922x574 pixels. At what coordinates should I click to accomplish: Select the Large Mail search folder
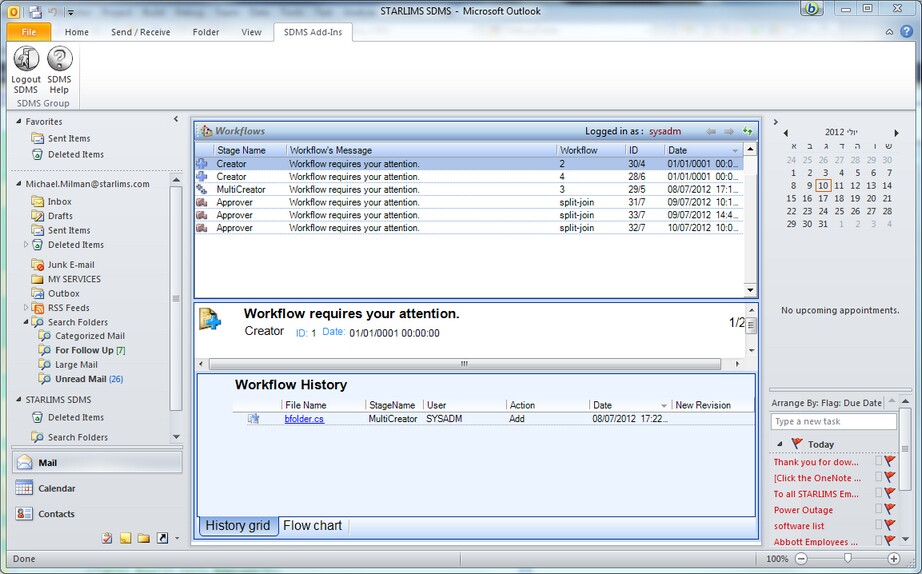76,365
